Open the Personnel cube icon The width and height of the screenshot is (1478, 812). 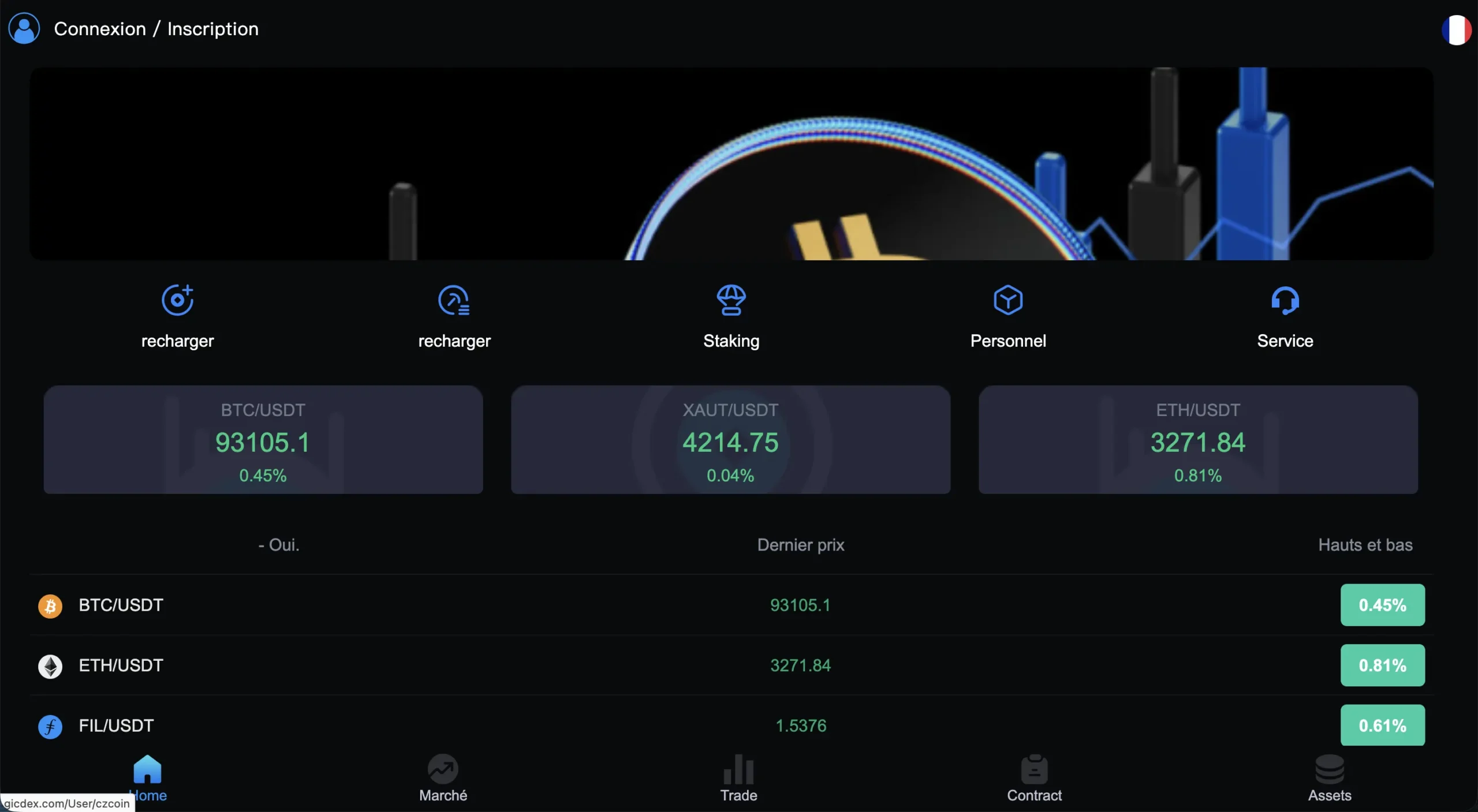click(1008, 300)
